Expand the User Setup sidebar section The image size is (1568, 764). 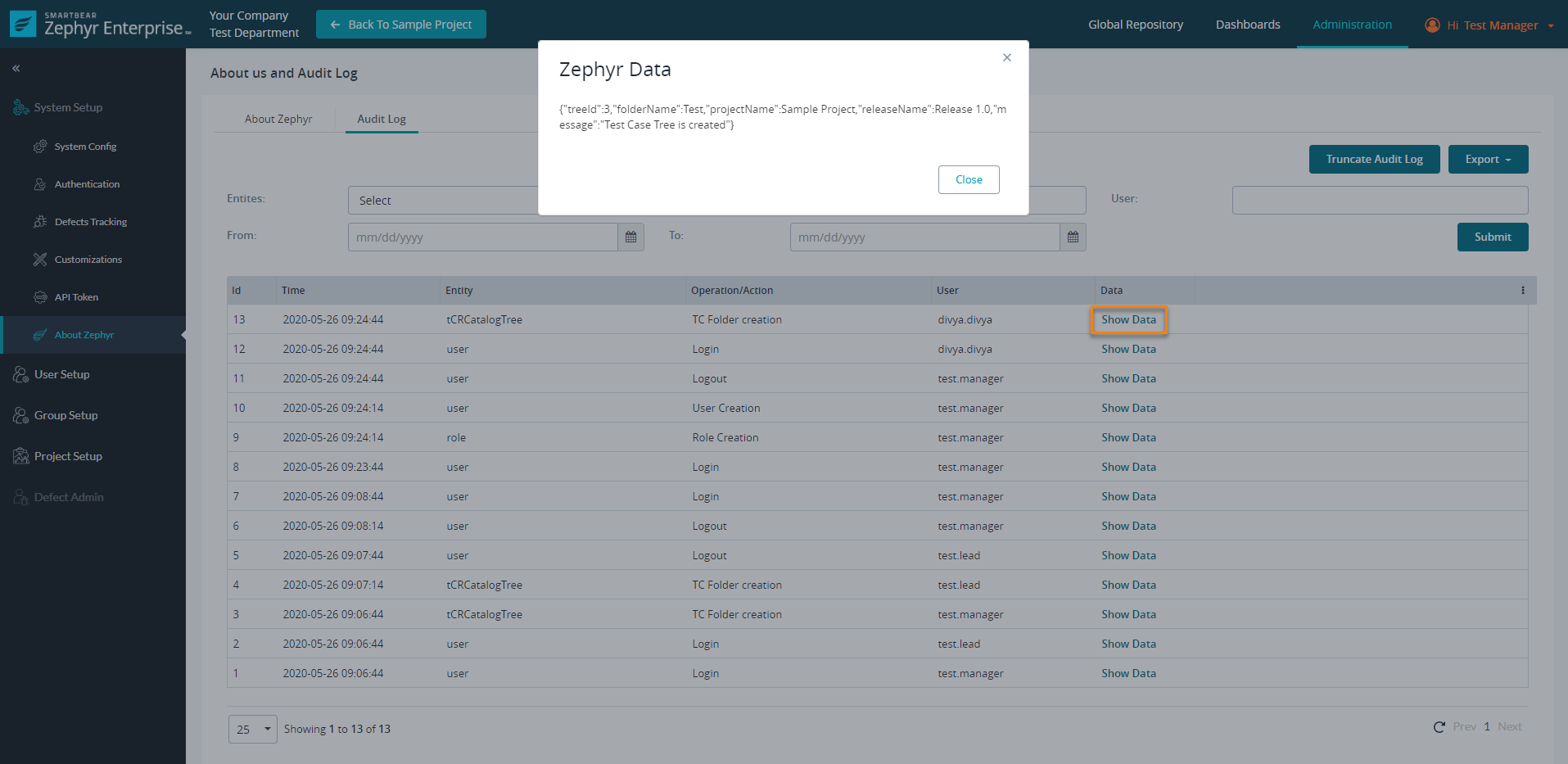pos(62,374)
